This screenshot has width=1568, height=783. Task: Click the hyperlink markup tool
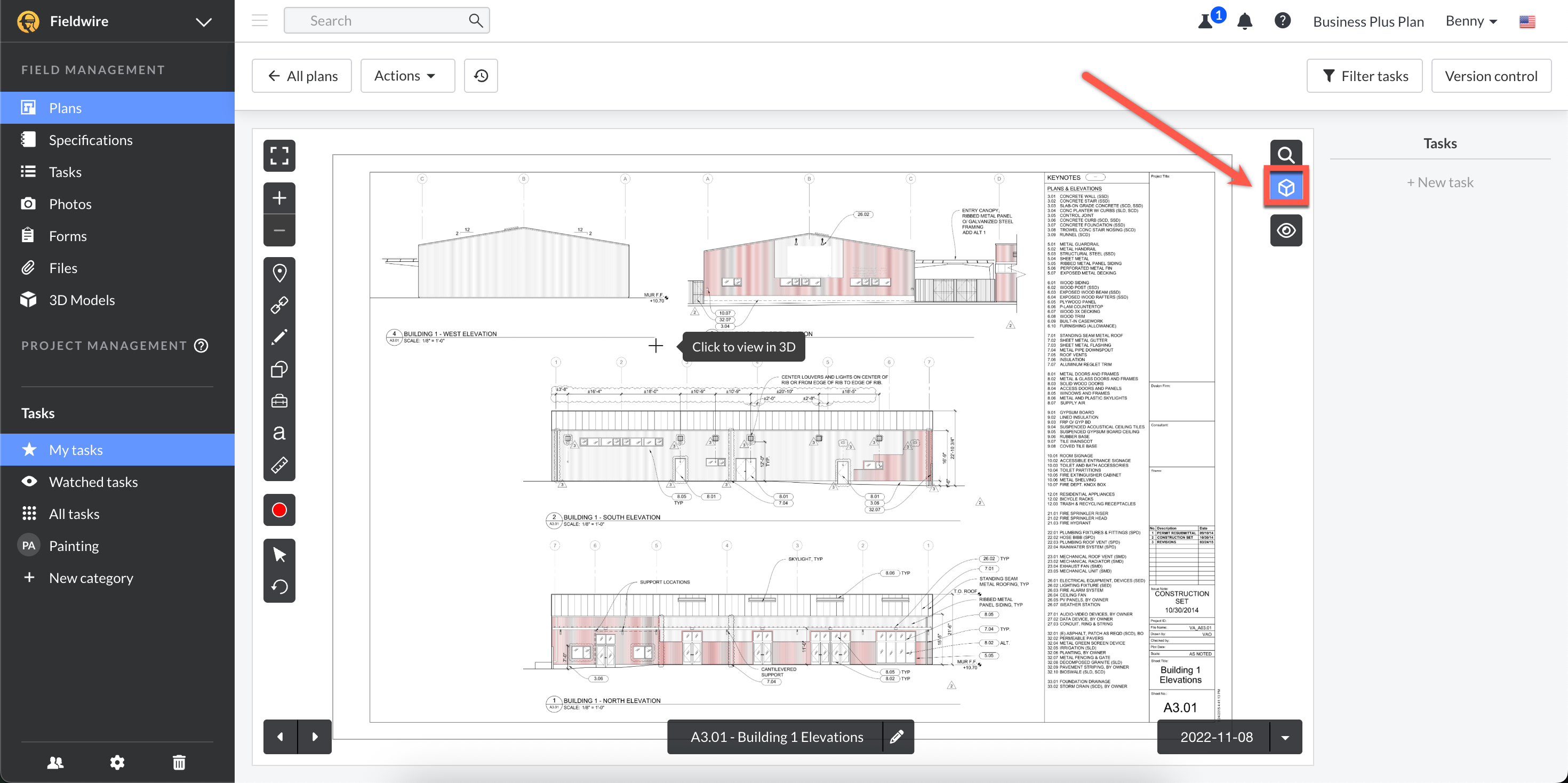click(x=279, y=305)
